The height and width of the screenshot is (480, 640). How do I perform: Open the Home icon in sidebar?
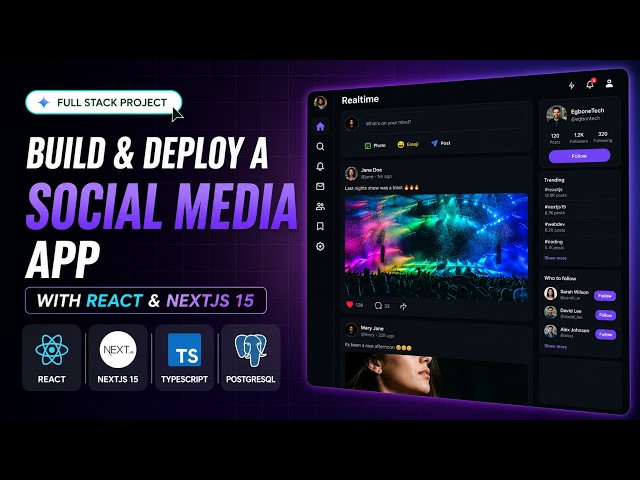coord(320,127)
